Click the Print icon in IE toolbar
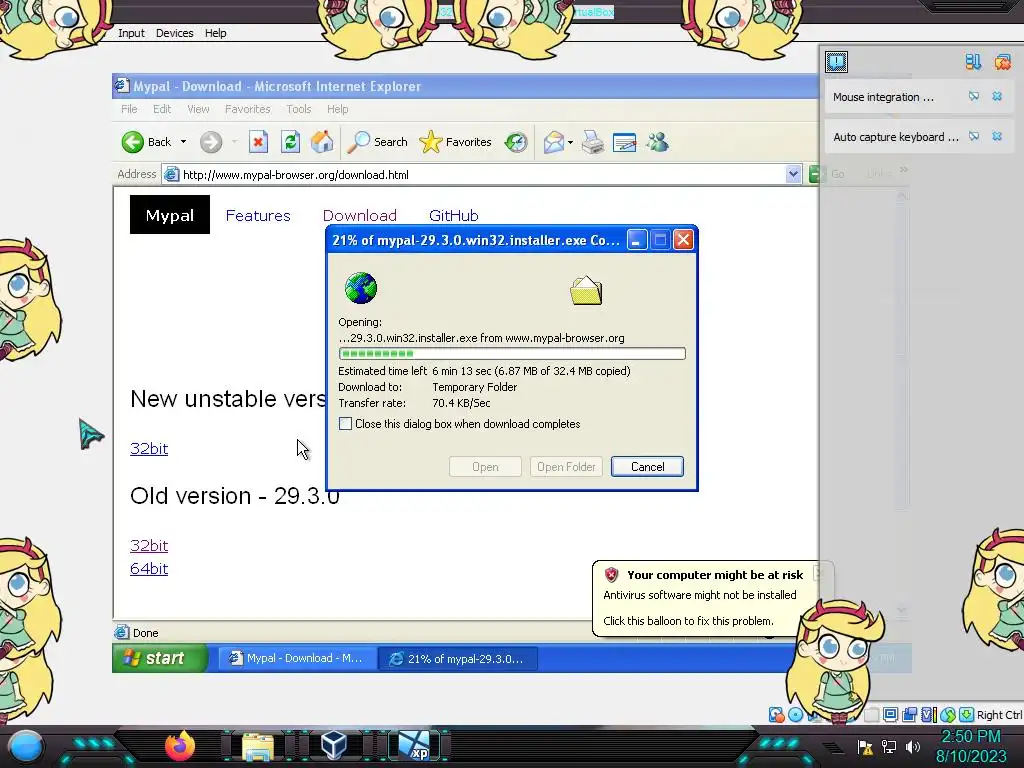Viewport: 1024px width, 768px height. click(x=593, y=142)
